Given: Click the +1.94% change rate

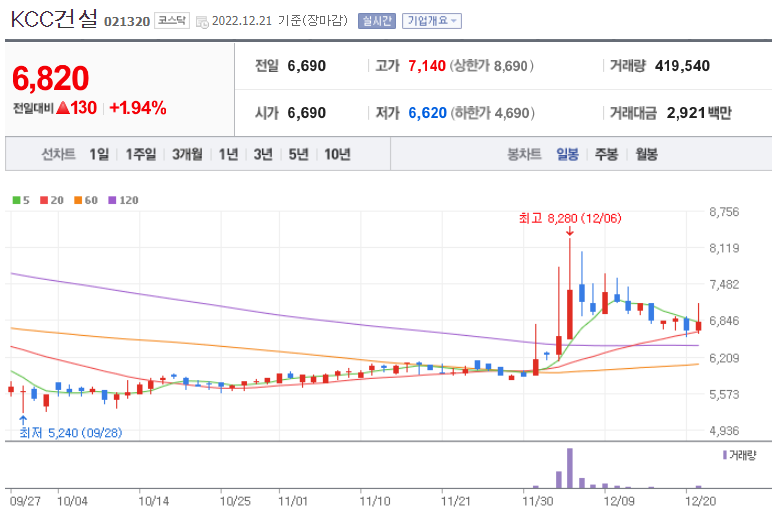Looking at the screenshot, I should 138,108.
